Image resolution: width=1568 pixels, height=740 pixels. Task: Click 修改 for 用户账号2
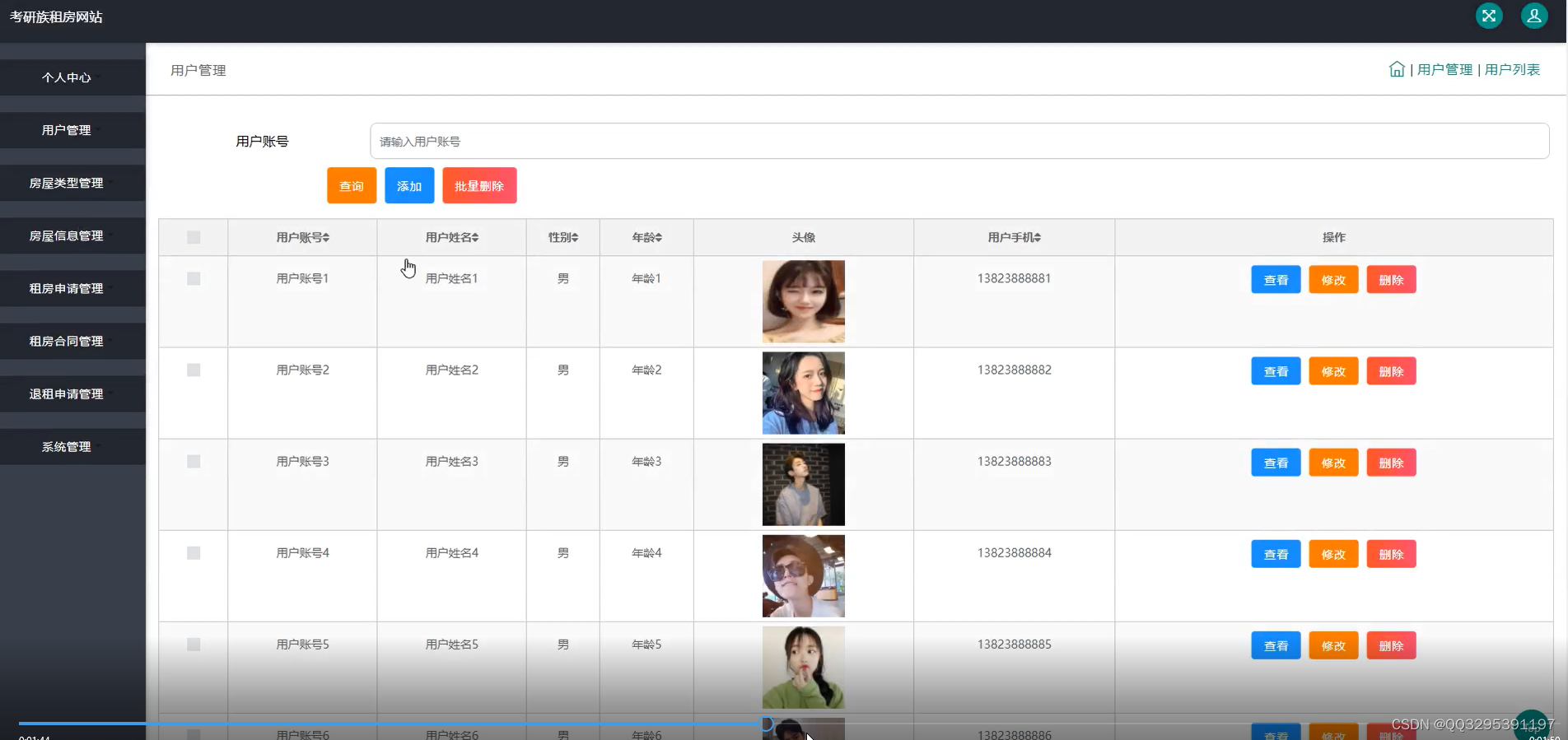point(1333,371)
